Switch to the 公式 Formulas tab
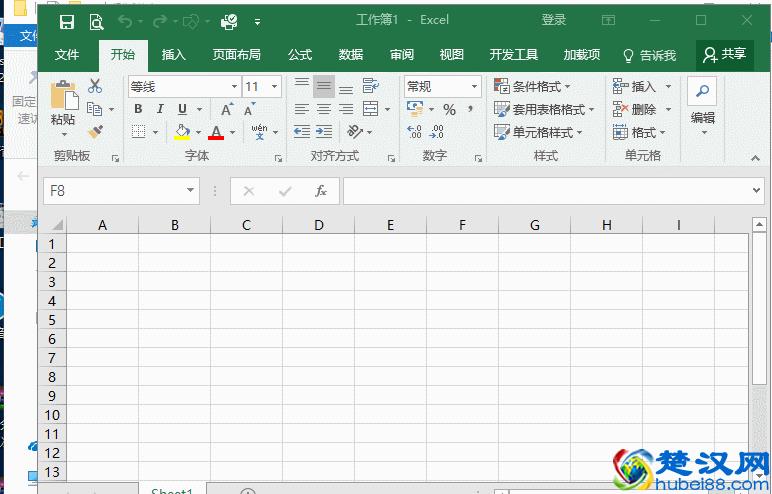Screen dimensions: 772x494 pyautogui.click(x=300, y=55)
